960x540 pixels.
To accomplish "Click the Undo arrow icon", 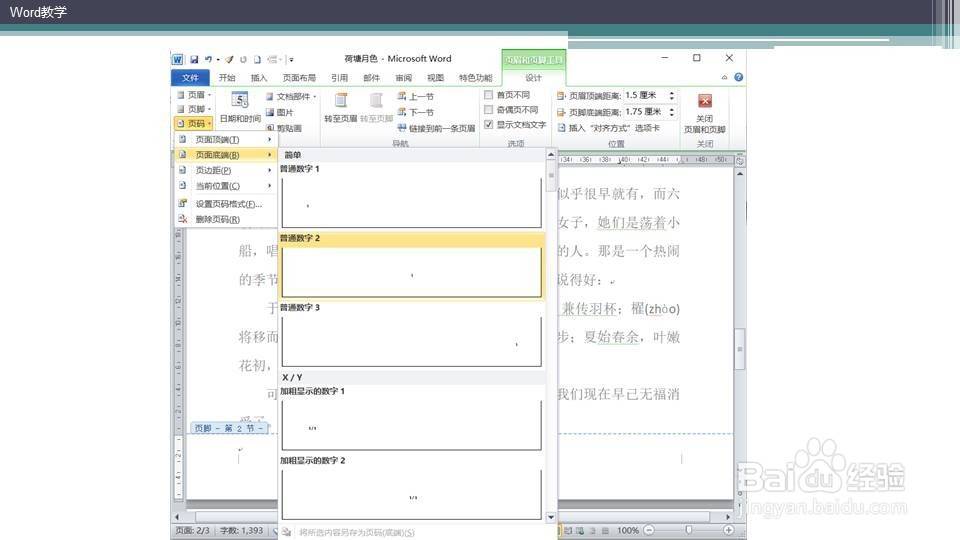I will pyautogui.click(x=208, y=59).
